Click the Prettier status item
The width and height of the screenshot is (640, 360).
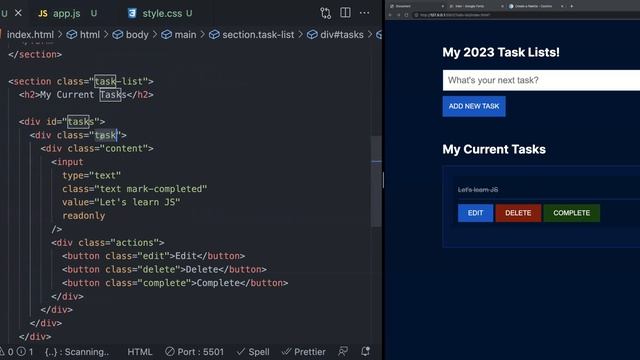pyautogui.click(x=304, y=352)
